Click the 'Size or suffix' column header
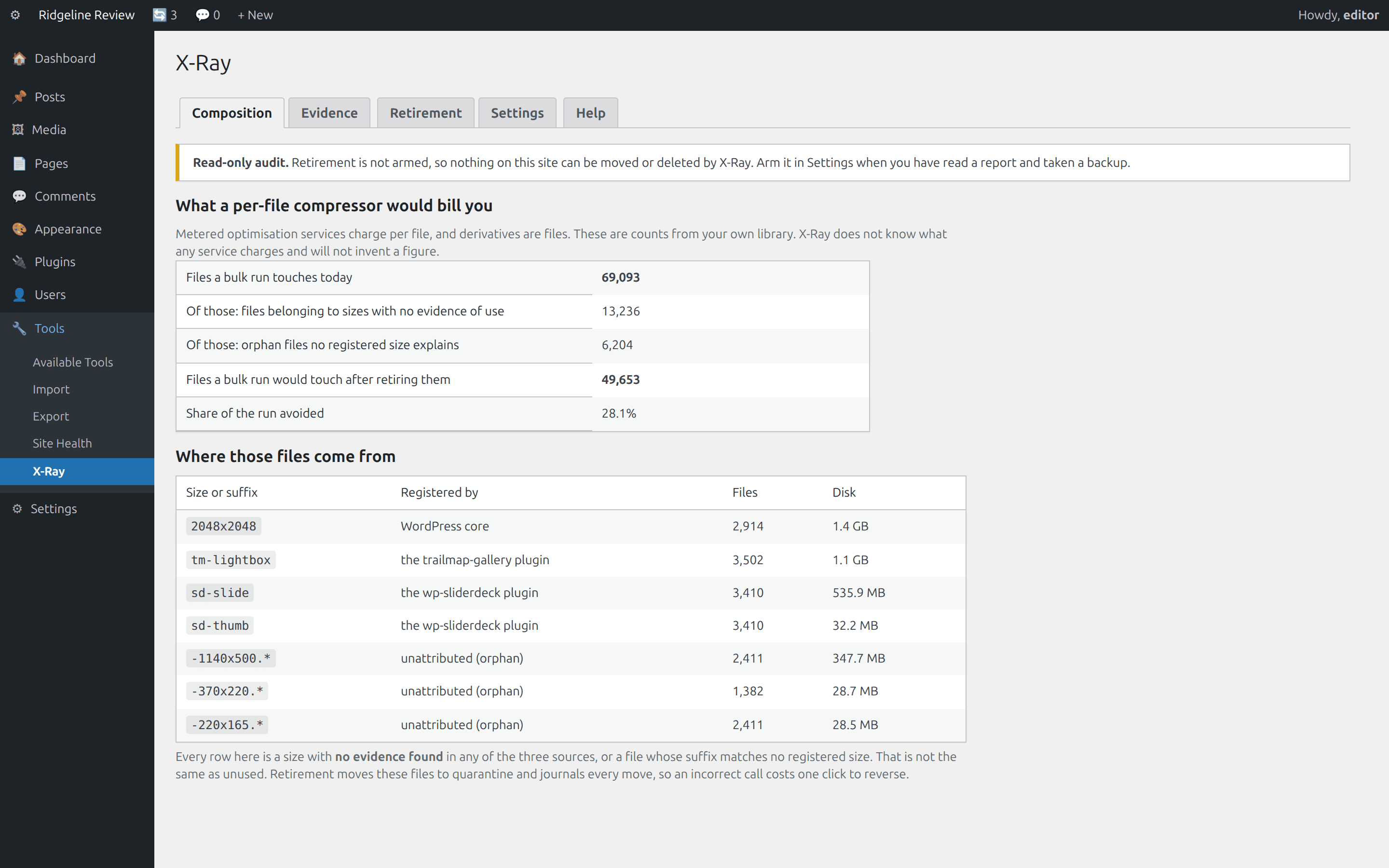The image size is (1389, 868). pyautogui.click(x=221, y=492)
